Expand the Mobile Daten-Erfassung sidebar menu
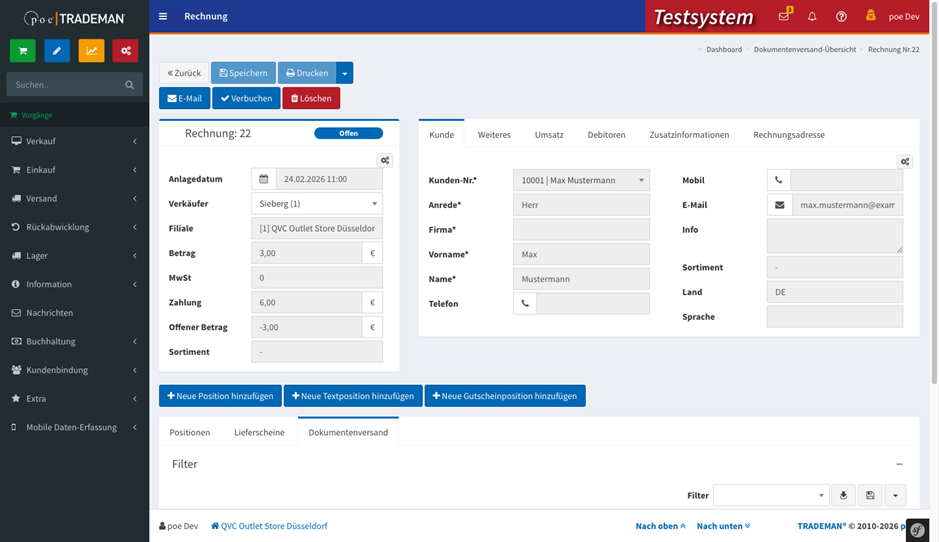This screenshot has height=542, width=939. coord(74,427)
